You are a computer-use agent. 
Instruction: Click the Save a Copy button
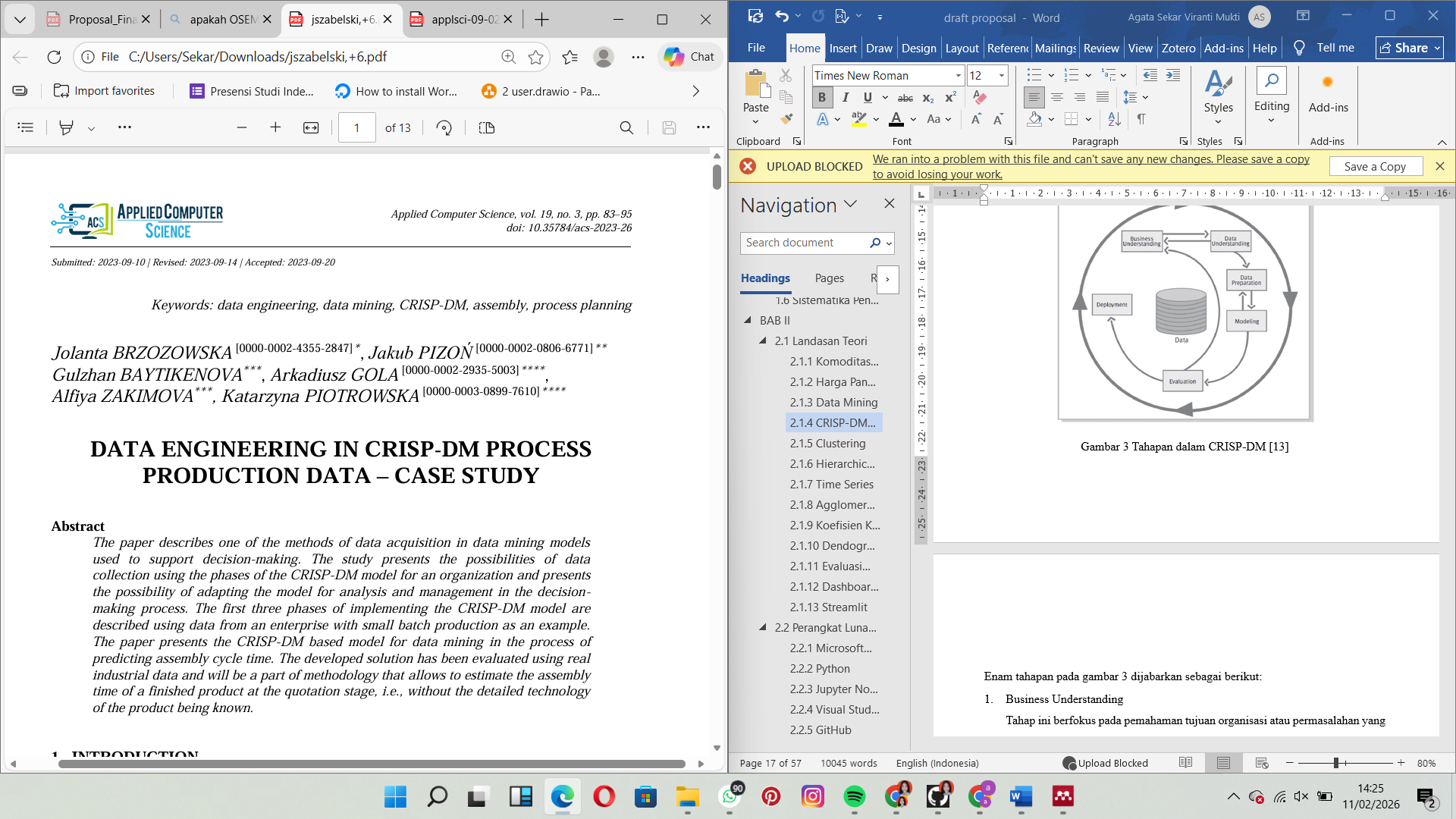click(x=1374, y=166)
